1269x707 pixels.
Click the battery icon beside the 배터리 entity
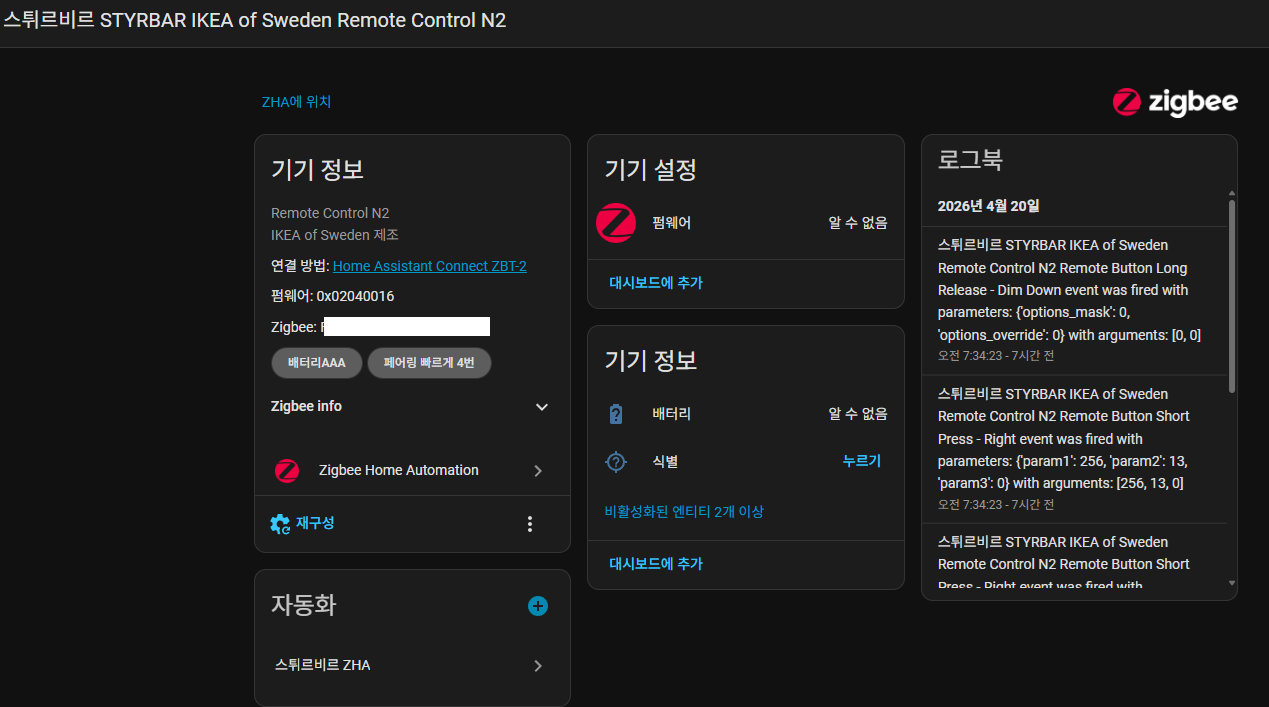tap(615, 412)
